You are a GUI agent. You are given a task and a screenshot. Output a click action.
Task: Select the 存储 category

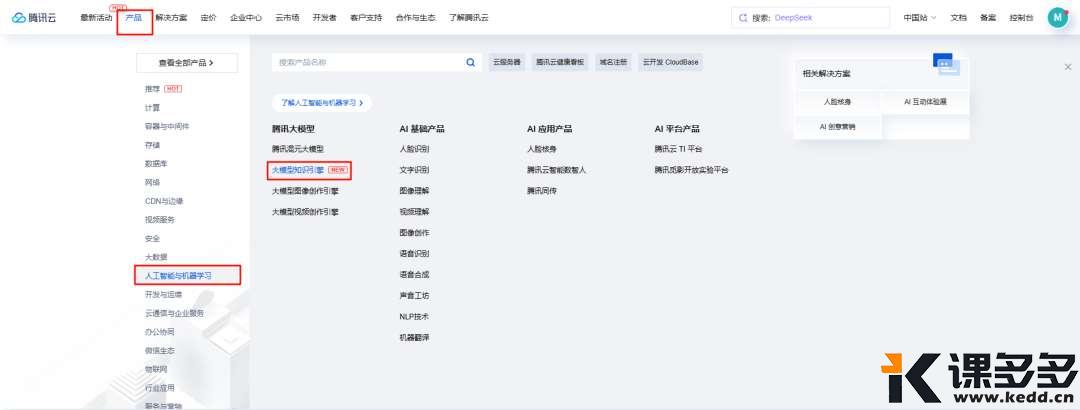pos(152,145)
